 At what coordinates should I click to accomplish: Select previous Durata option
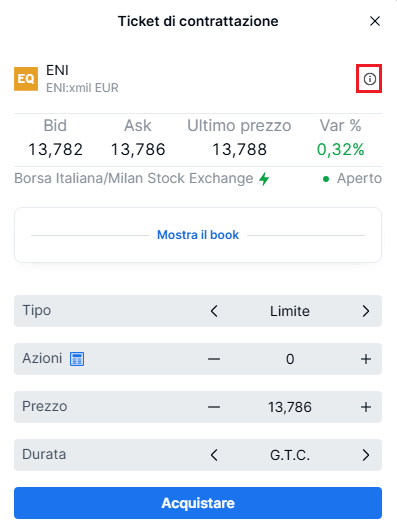214,455
